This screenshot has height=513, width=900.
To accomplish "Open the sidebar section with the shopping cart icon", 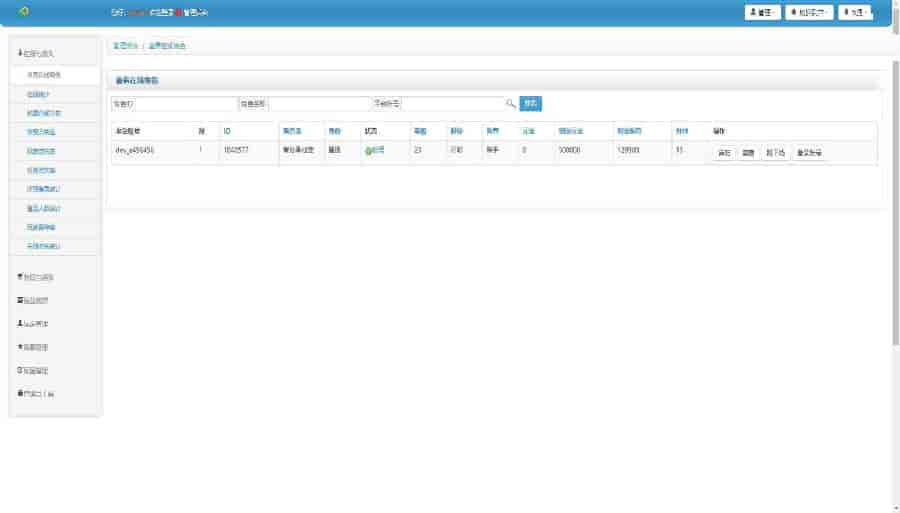I will [36, 277].
